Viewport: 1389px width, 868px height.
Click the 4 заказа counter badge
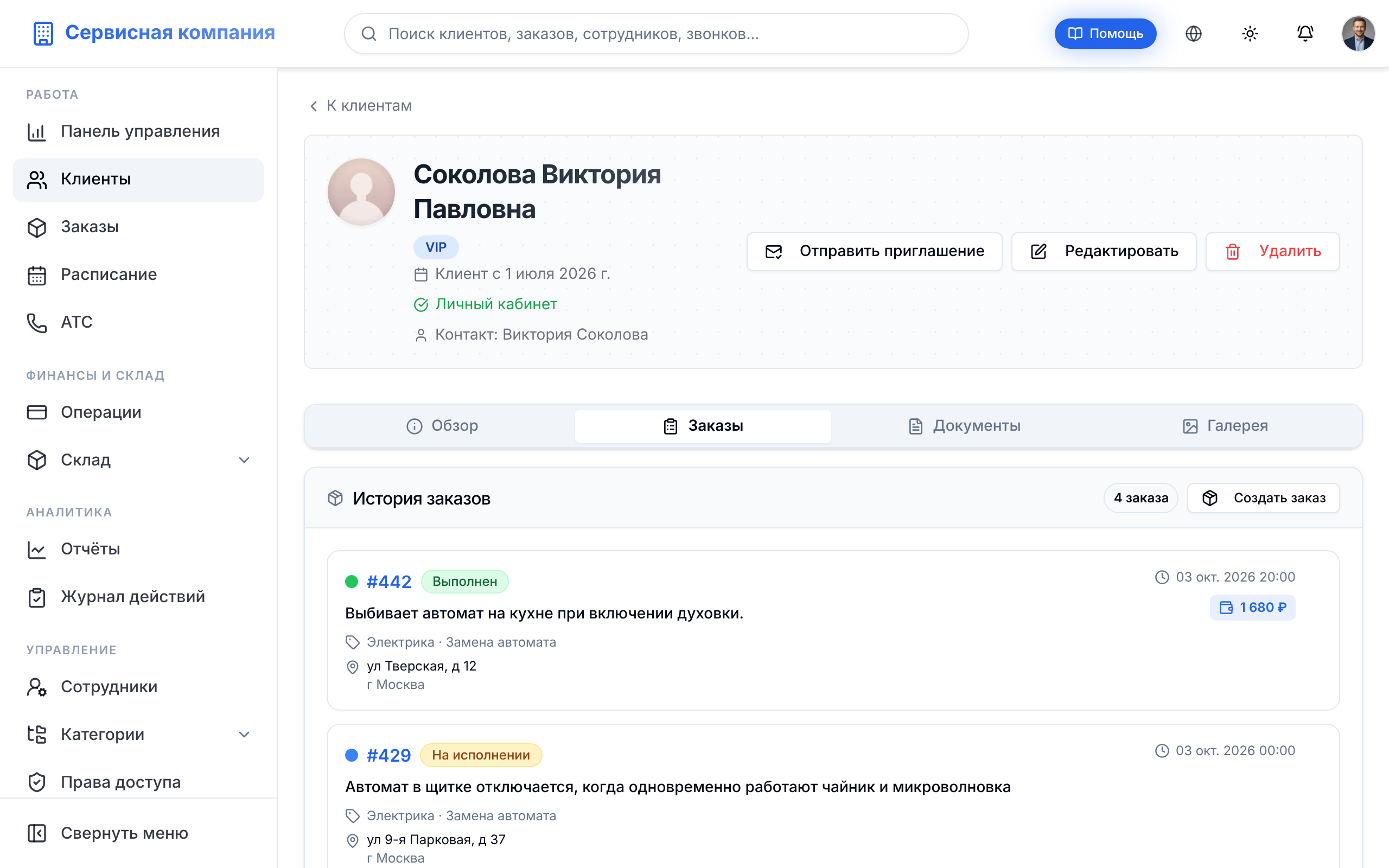coord(1140,499)
